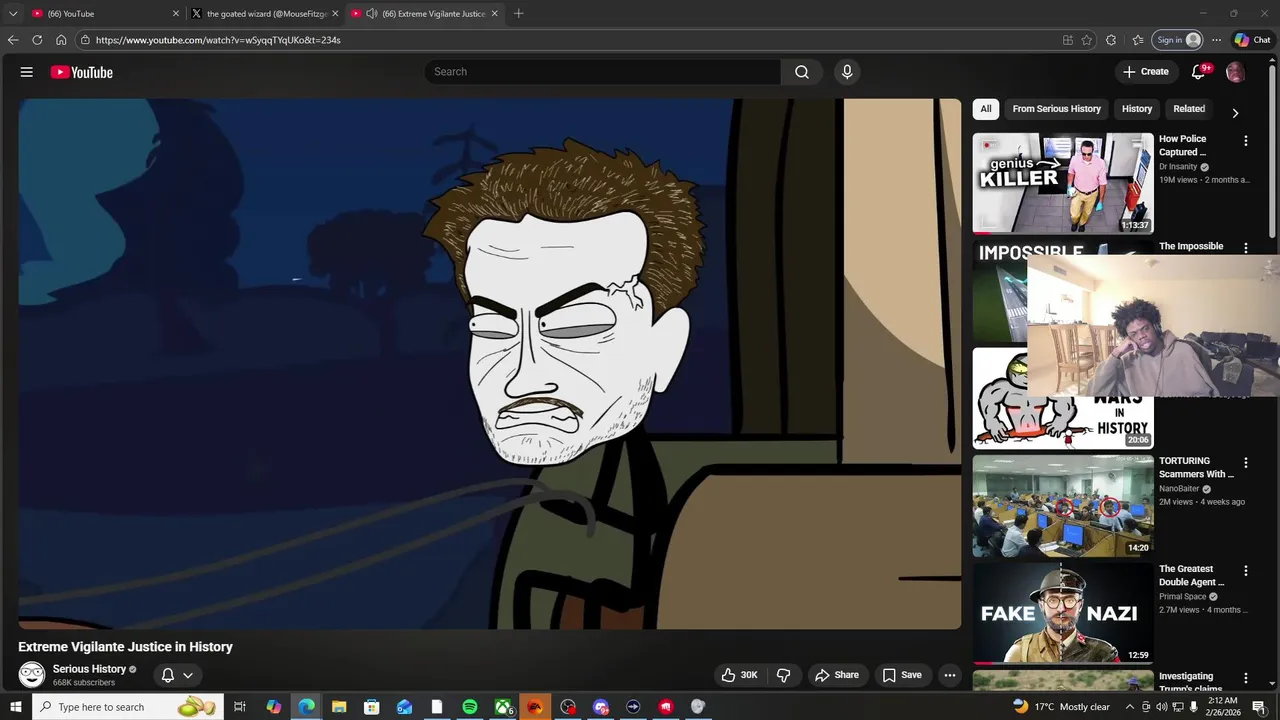The height and width of the screenshot is (720, 1280).
Task: Open browser extensions puzzle icon
Action: point(1111,40)
